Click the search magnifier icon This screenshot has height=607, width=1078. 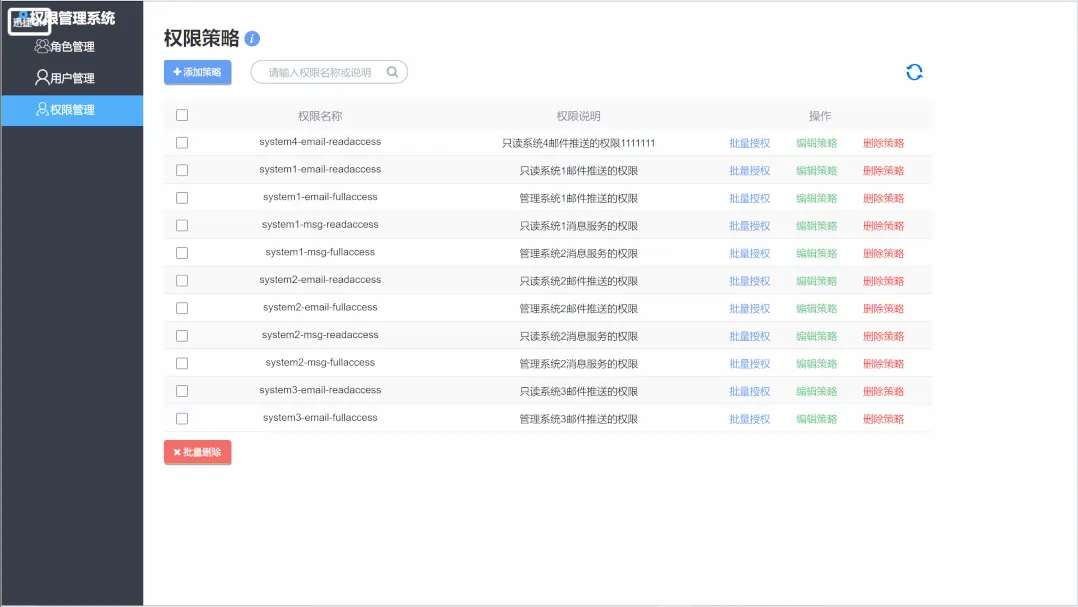click(x=392, y=72)
